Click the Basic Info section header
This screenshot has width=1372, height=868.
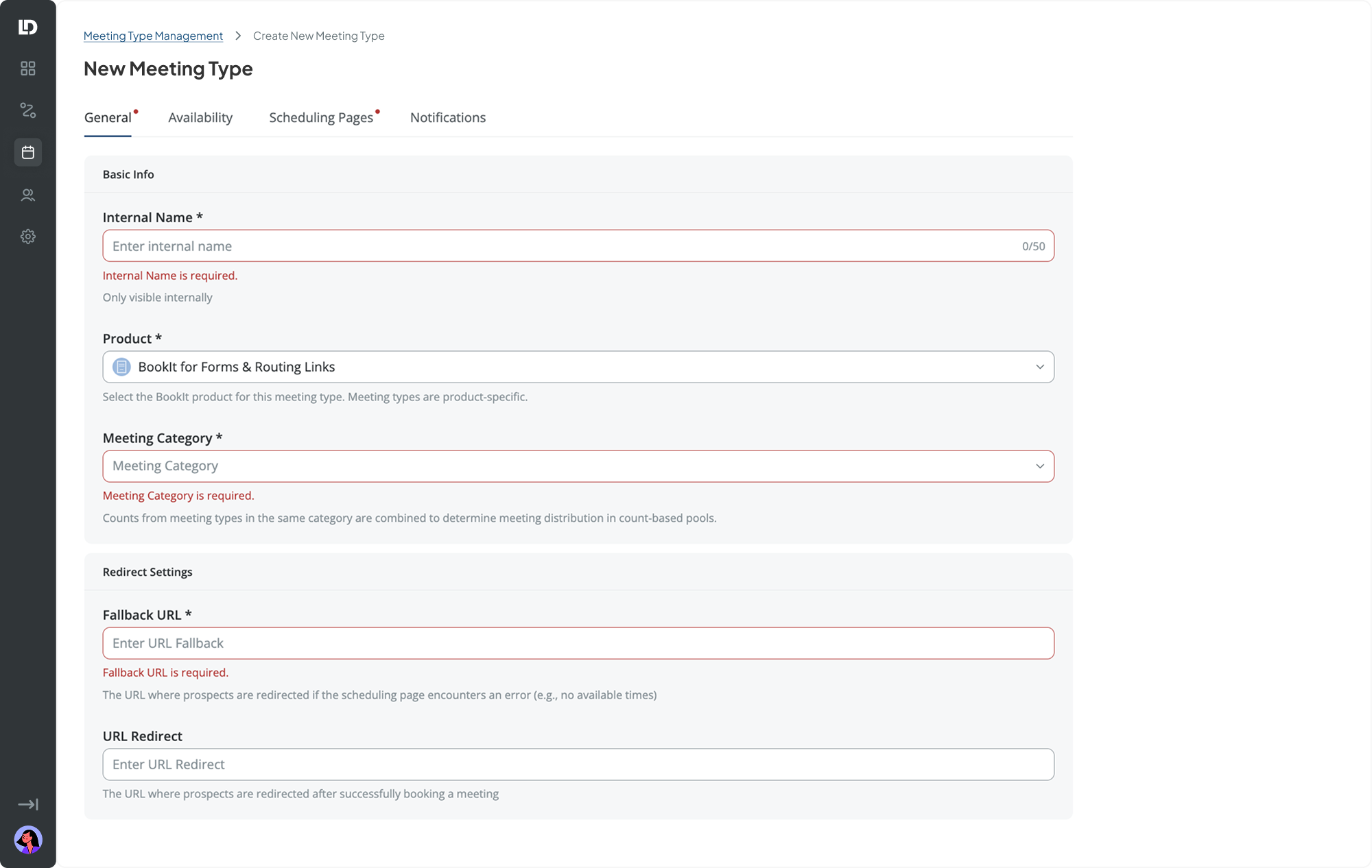tap(128, 174)
